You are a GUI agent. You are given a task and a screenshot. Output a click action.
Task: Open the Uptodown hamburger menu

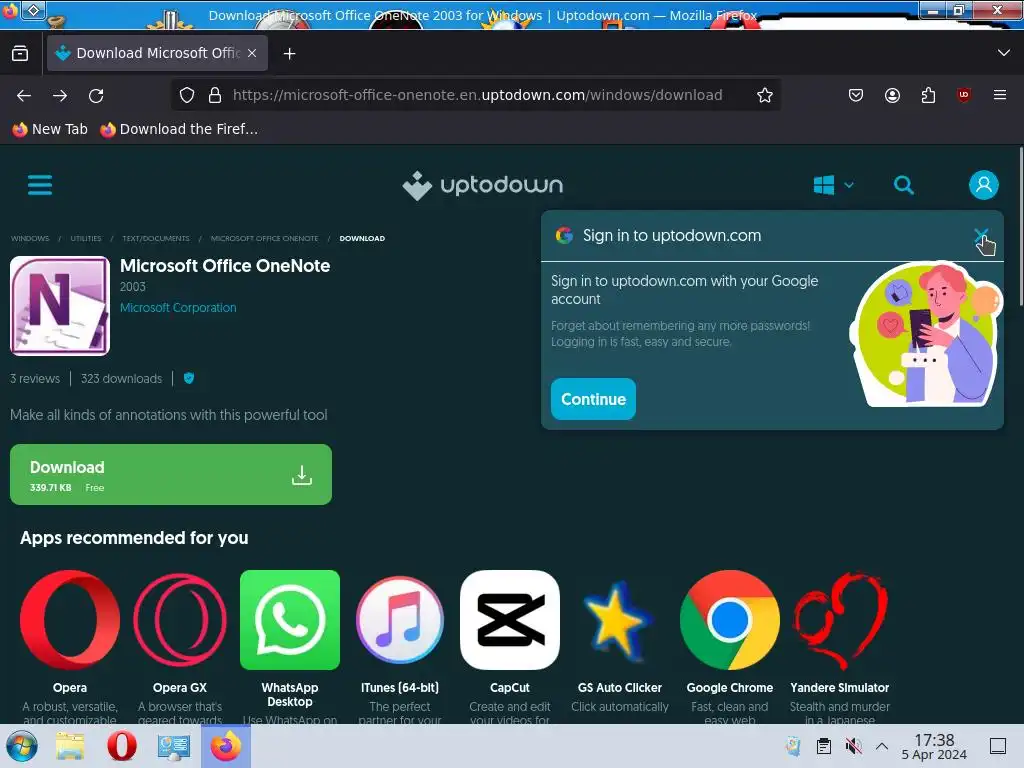[x=40, y=185]
